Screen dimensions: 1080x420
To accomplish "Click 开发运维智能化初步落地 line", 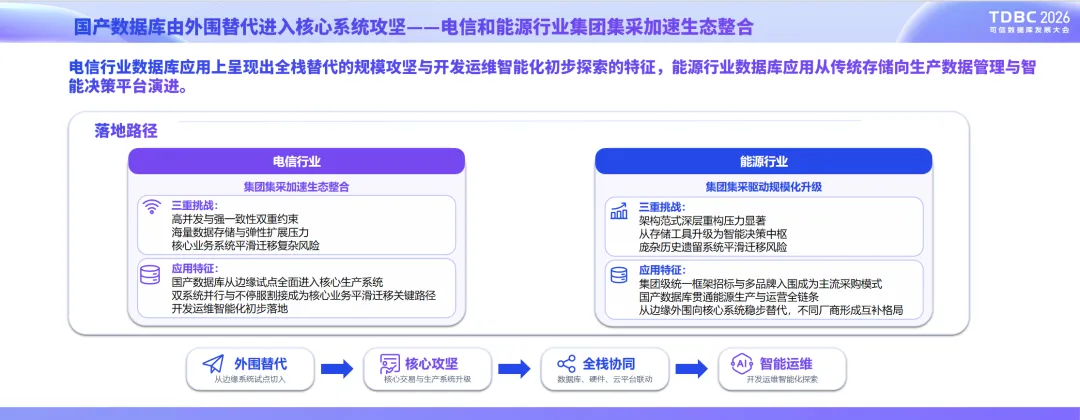I will 229,308.
